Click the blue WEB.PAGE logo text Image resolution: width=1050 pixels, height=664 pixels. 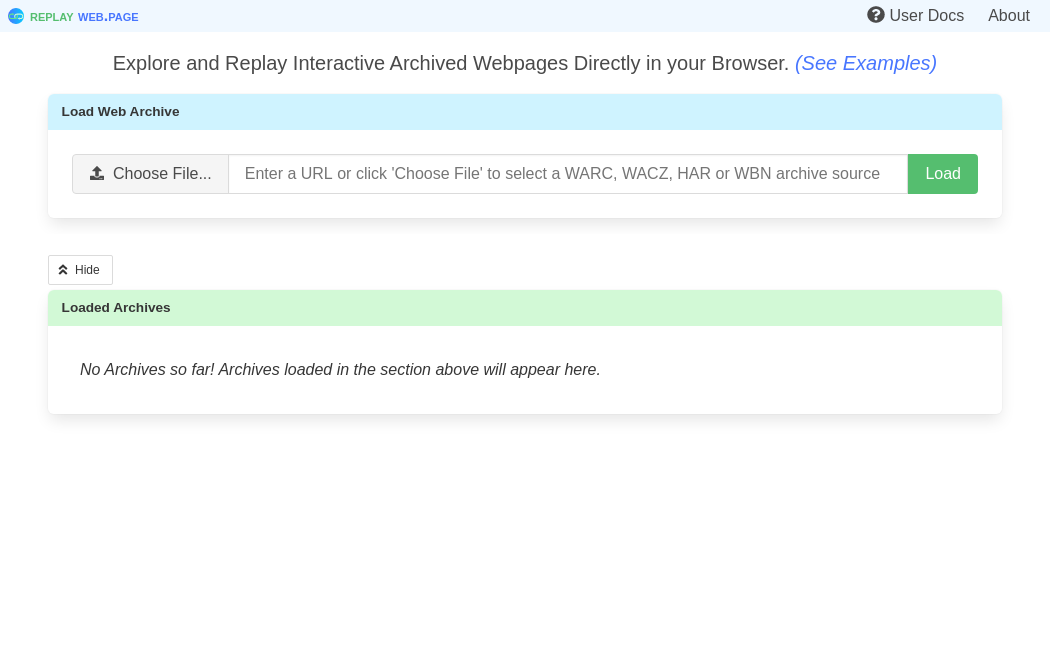[108, 17]
